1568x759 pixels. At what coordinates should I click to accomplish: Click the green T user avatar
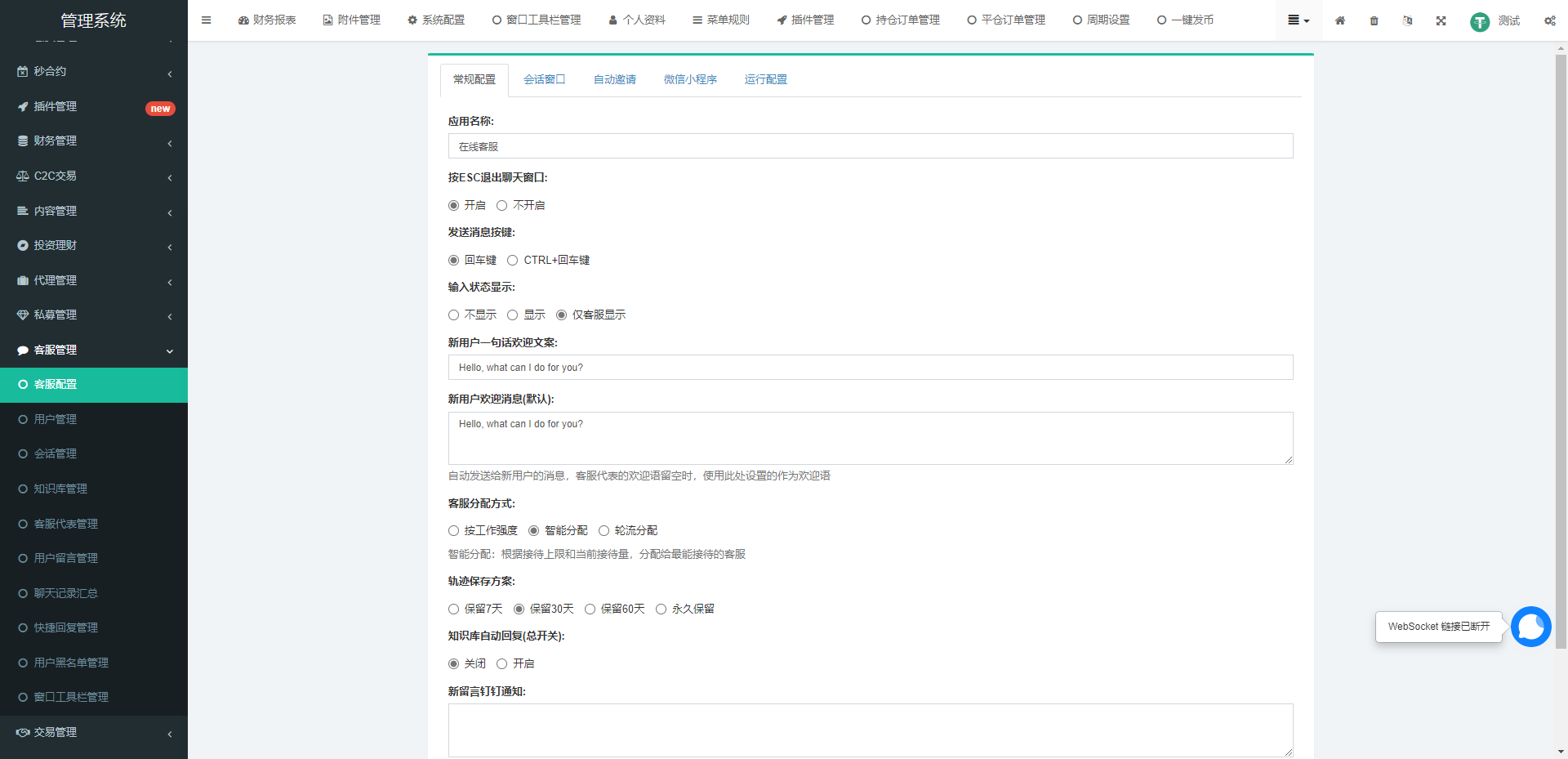coord(1480,22)
